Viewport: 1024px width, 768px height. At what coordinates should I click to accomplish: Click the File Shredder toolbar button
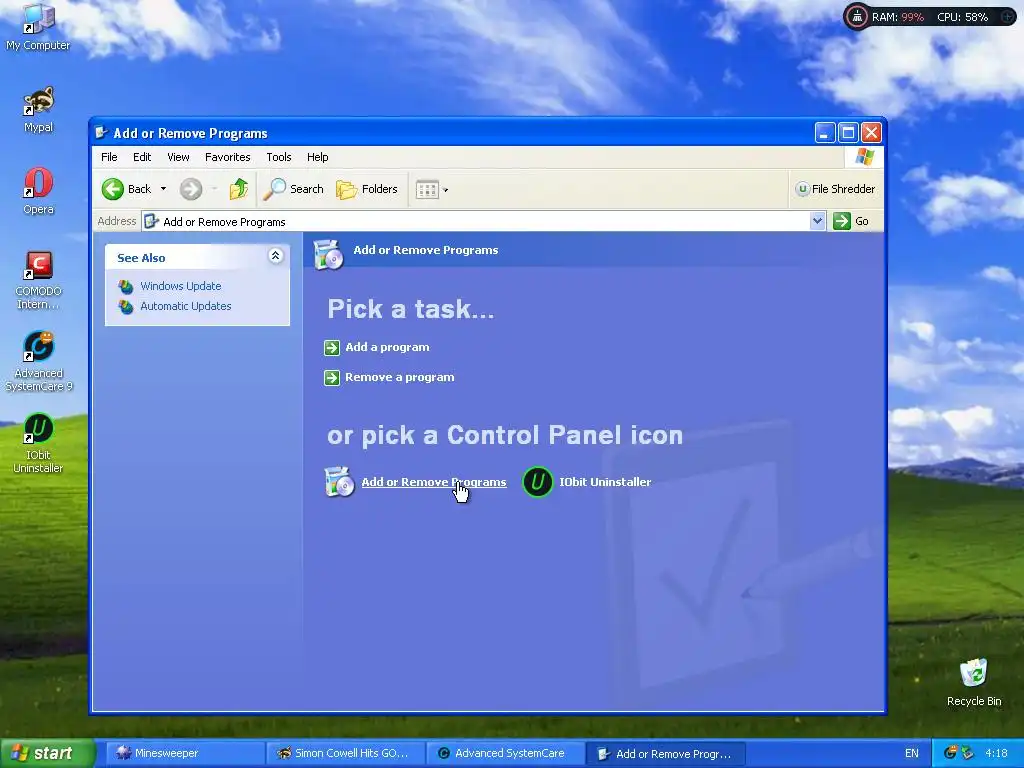(x=835, y=189)
